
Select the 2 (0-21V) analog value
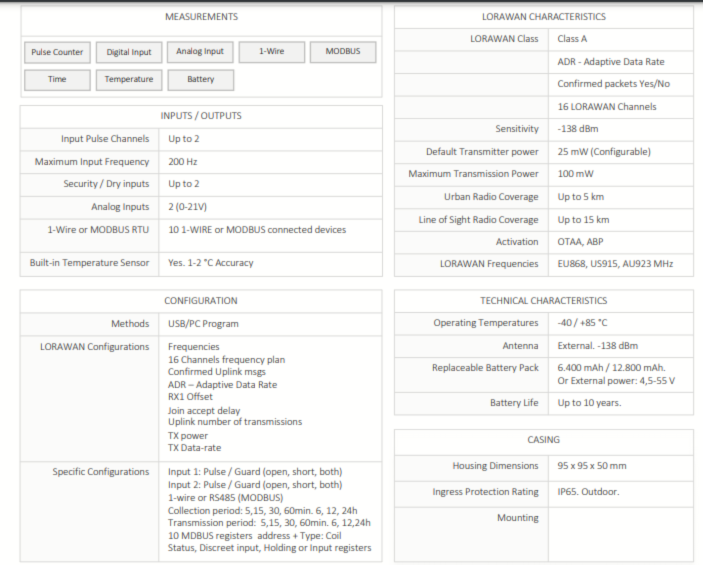click(x=187, y=207)
